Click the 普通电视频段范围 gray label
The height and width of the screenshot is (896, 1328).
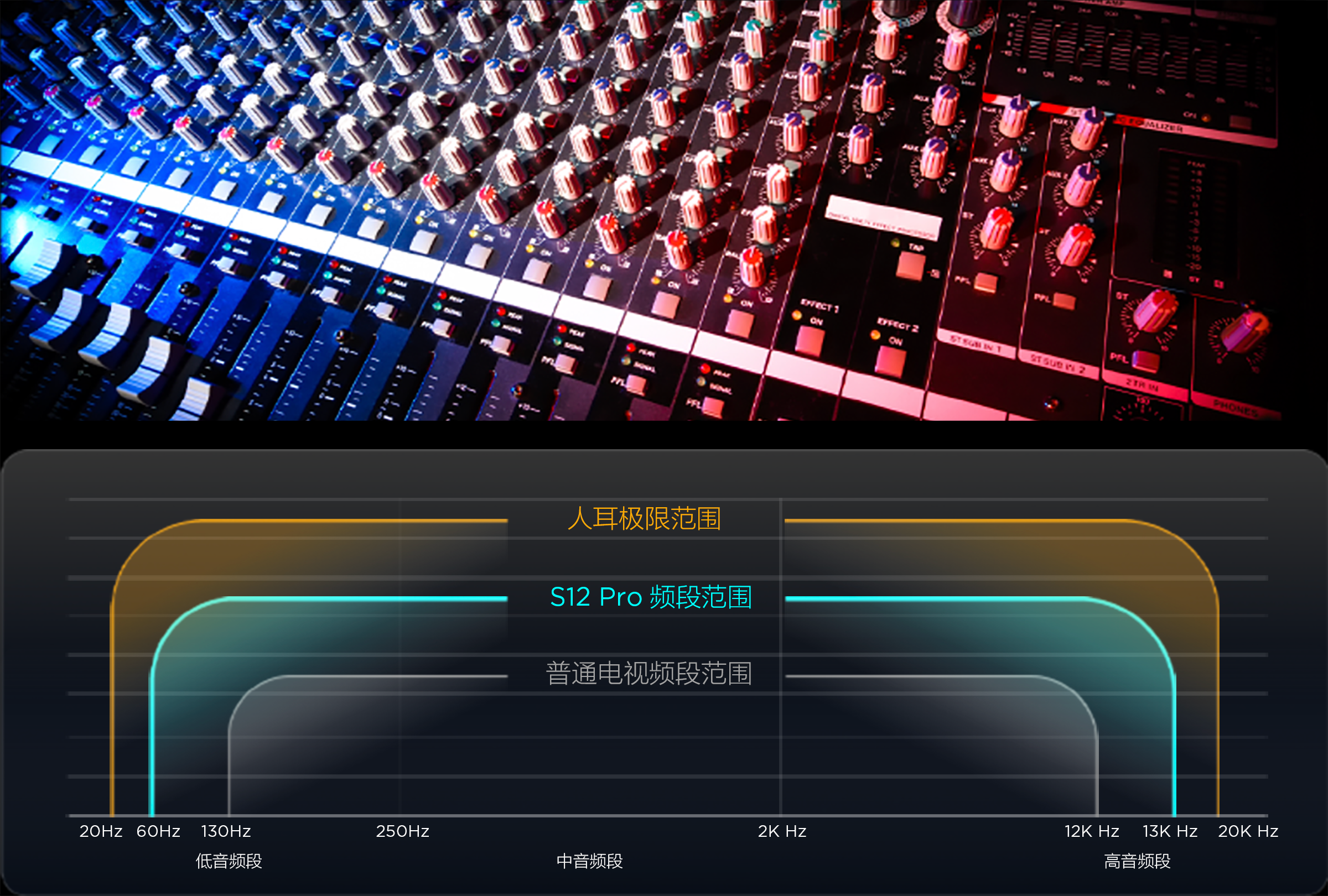tap(649, 674)
